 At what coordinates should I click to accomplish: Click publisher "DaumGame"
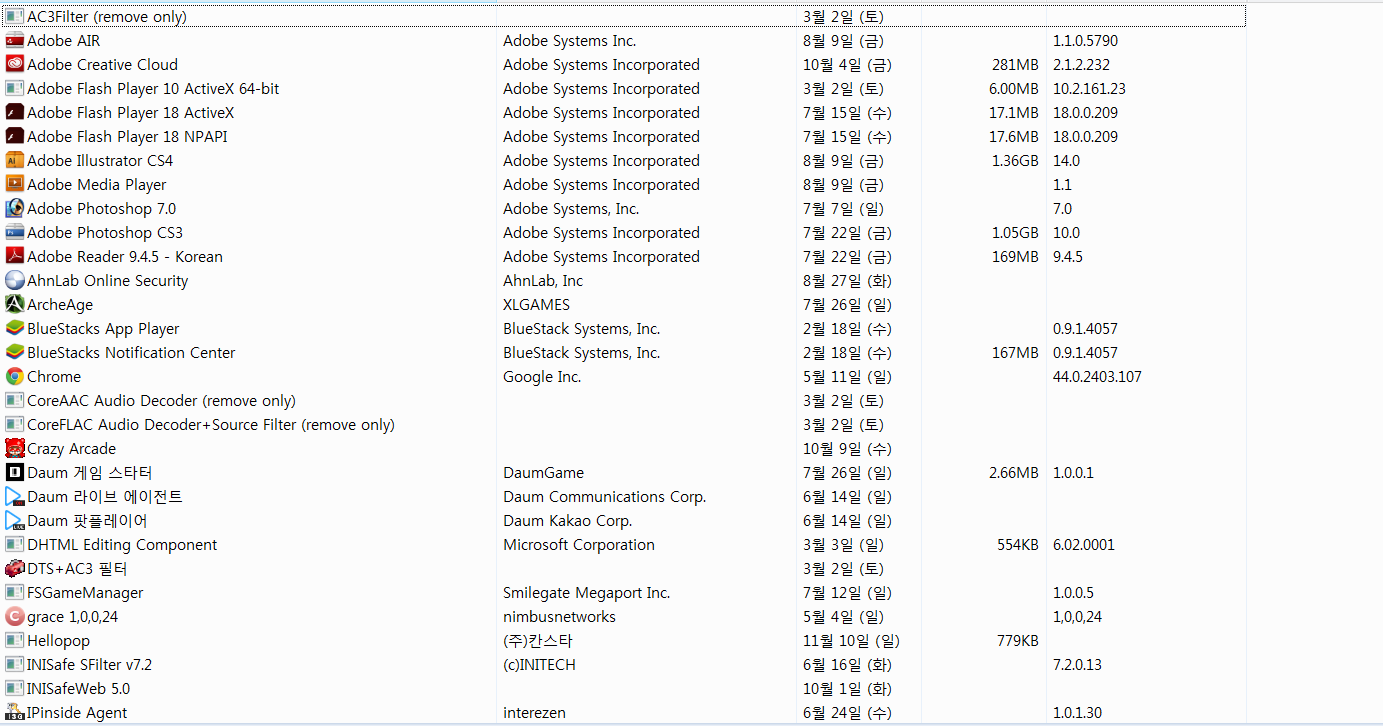coord(543,473)
